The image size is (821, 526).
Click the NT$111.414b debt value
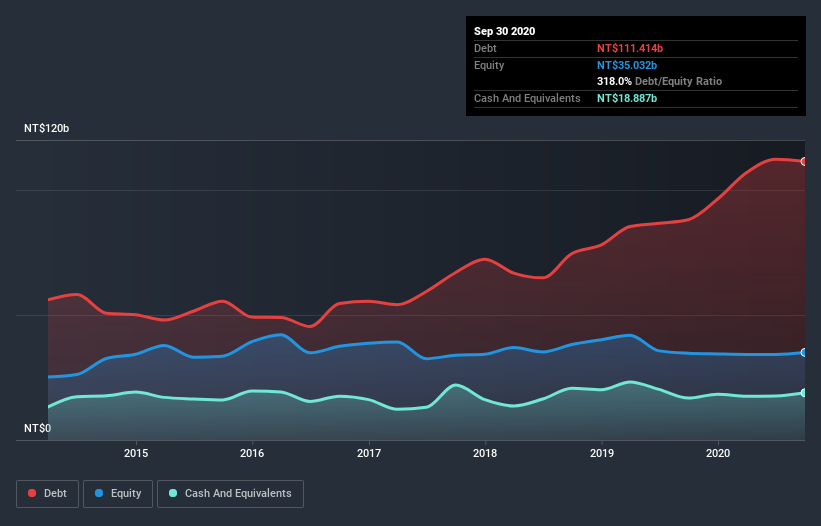point(630,48)
